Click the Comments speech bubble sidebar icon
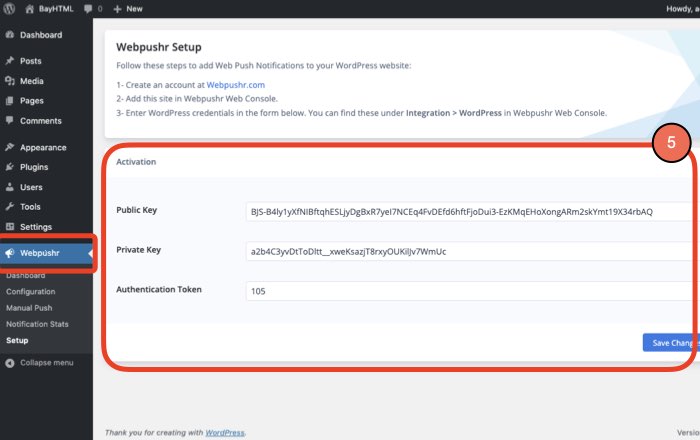This screenshot has width=700, height=440. pos(10,120)
